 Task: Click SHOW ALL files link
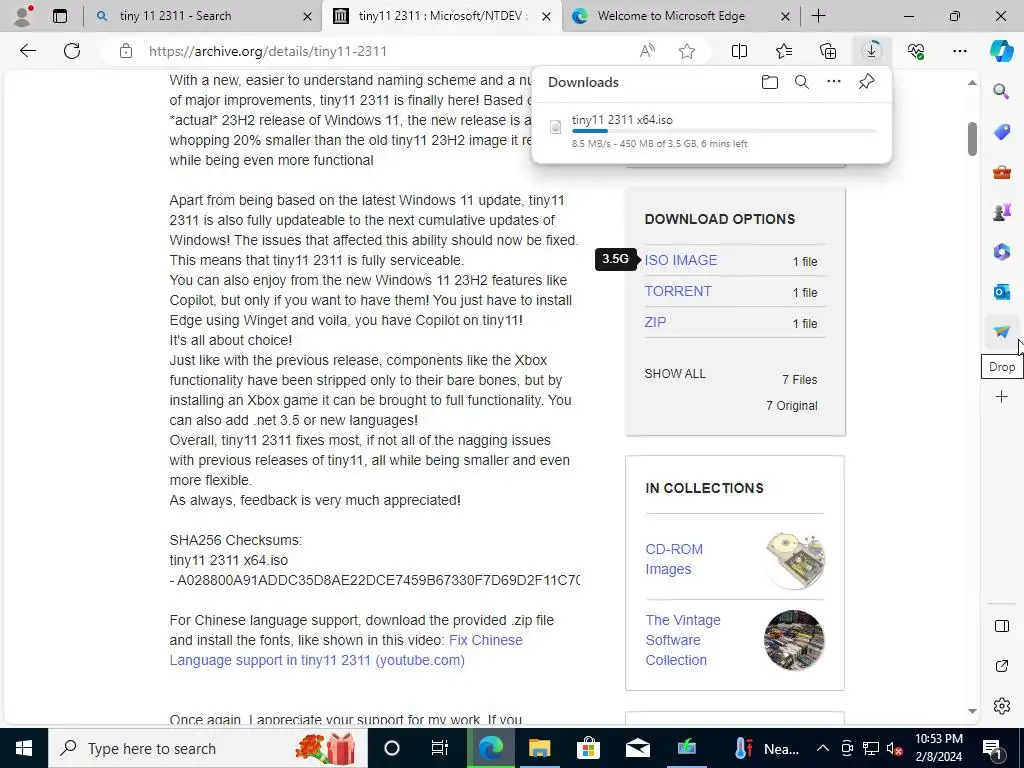(675, 374)
